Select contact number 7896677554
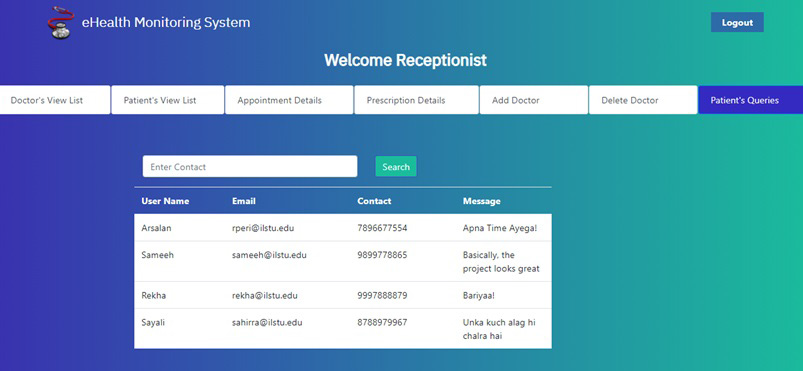The height and width of the screenshot is (371, 803). pos(383,228)
